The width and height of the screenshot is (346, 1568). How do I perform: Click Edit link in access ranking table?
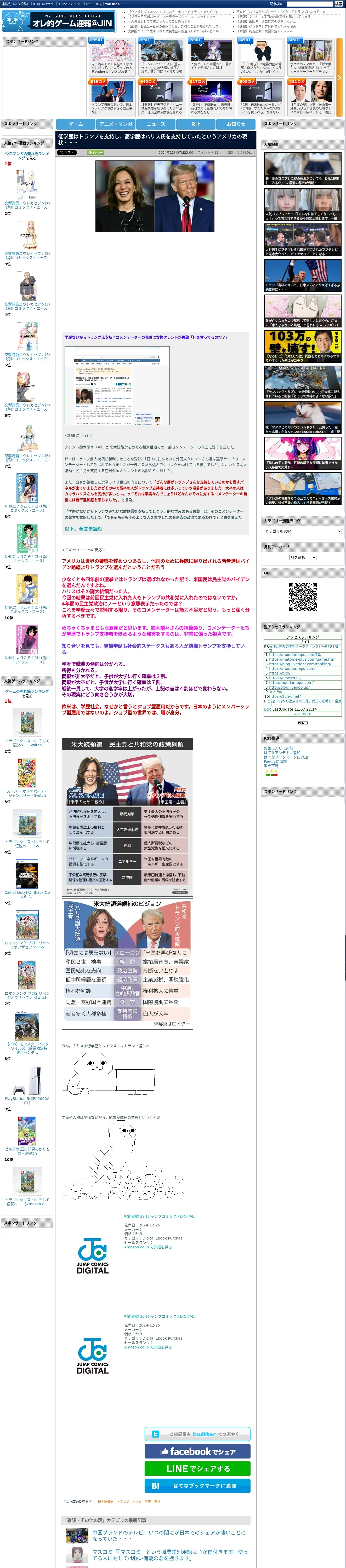pyautogui.click(x=268, y=709)
